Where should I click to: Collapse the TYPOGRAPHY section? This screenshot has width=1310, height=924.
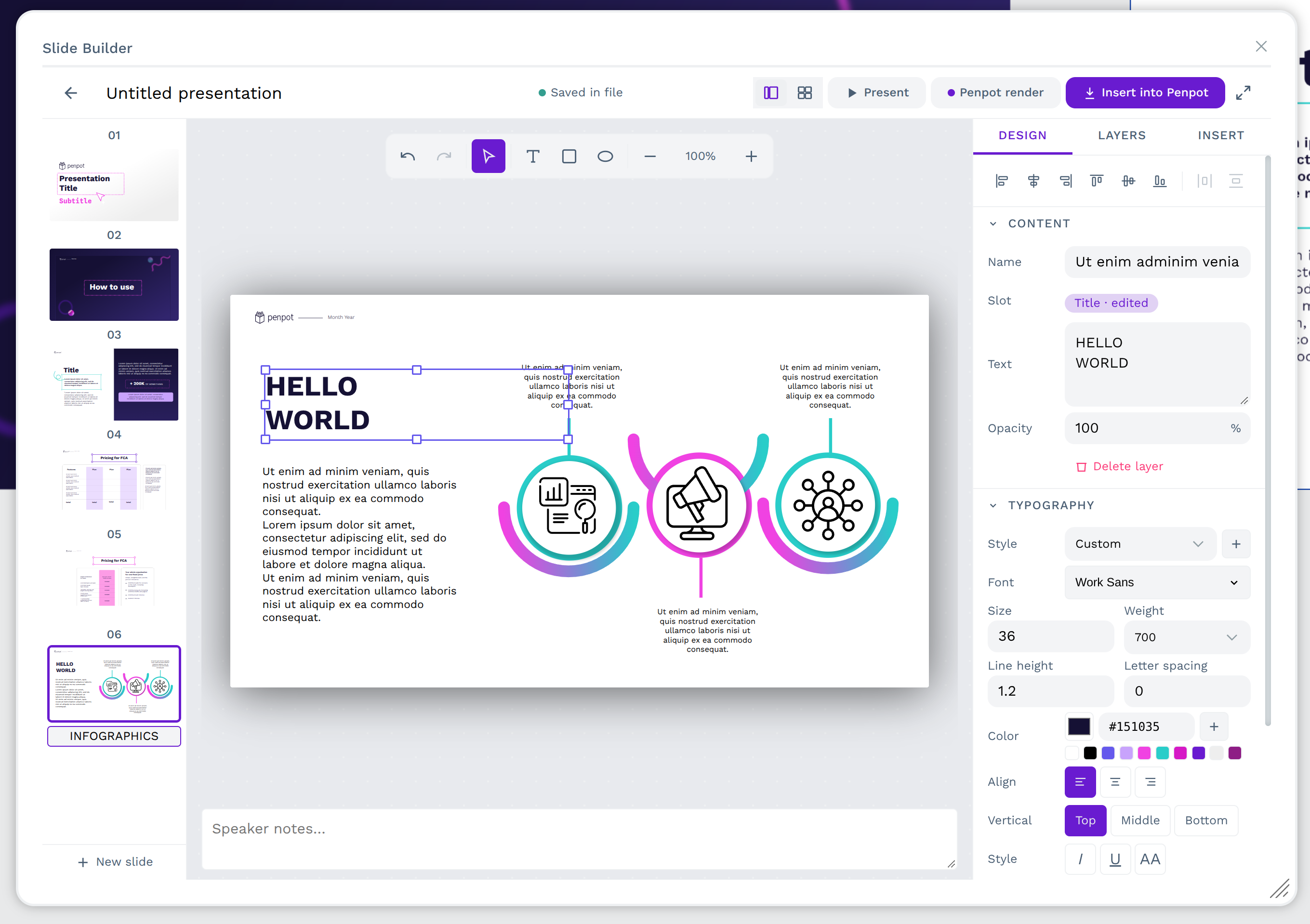coord(993,505)
